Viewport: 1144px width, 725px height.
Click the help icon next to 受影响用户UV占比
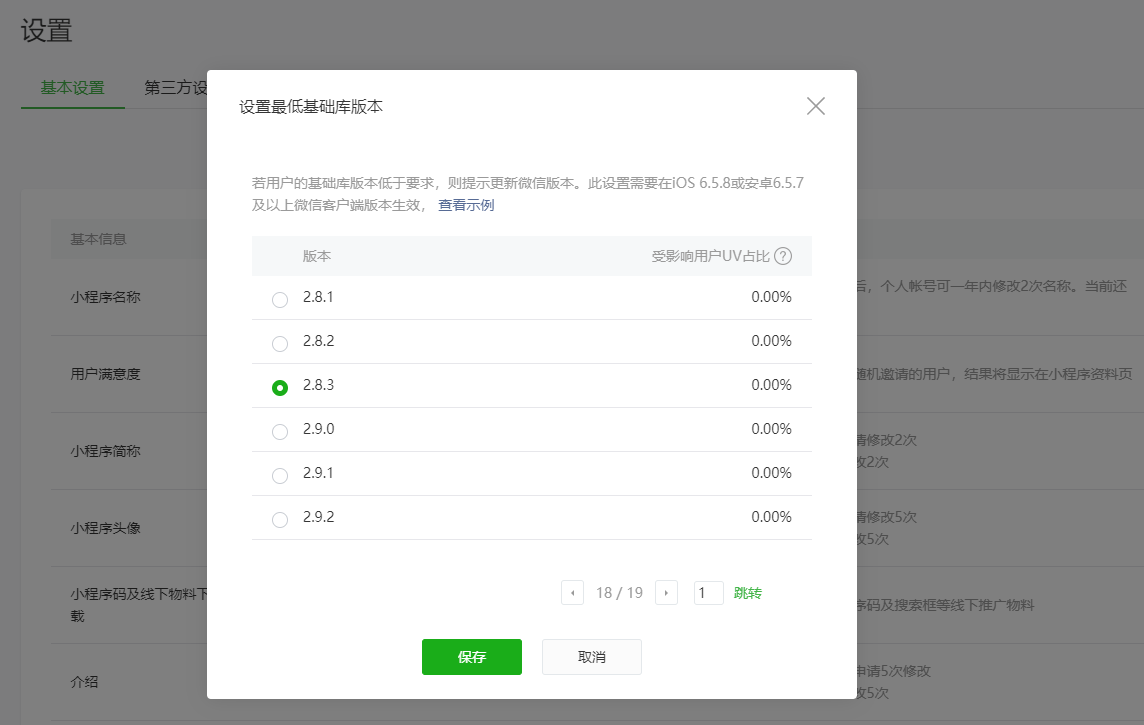point(783,256)
